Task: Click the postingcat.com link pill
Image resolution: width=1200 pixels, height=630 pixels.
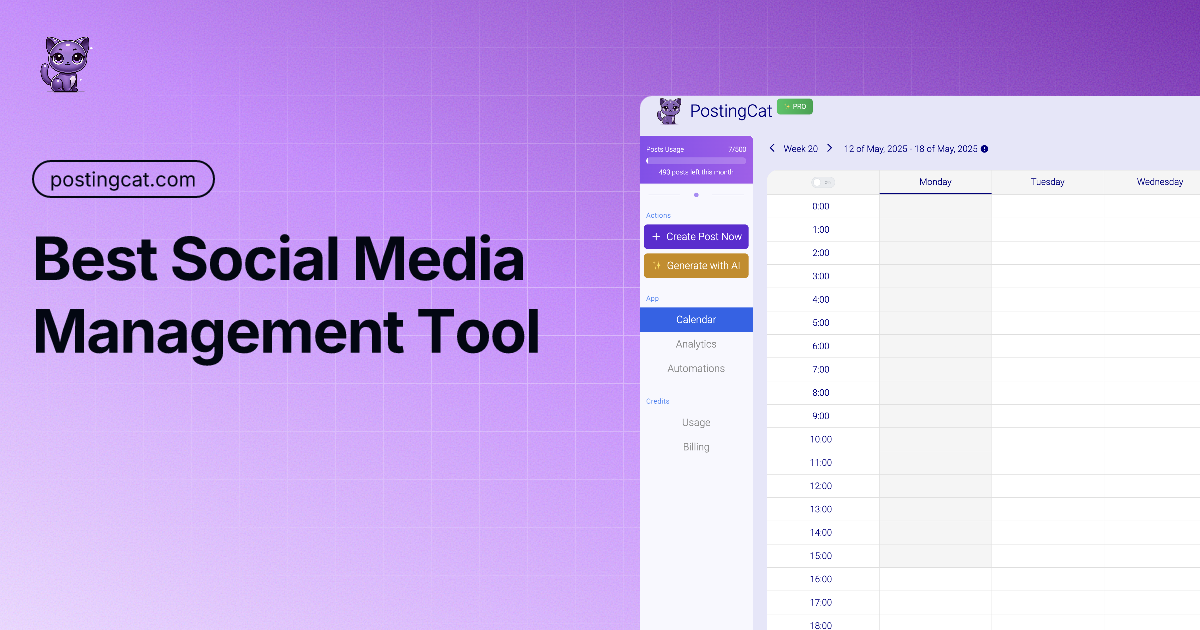Action: (124, 179)
